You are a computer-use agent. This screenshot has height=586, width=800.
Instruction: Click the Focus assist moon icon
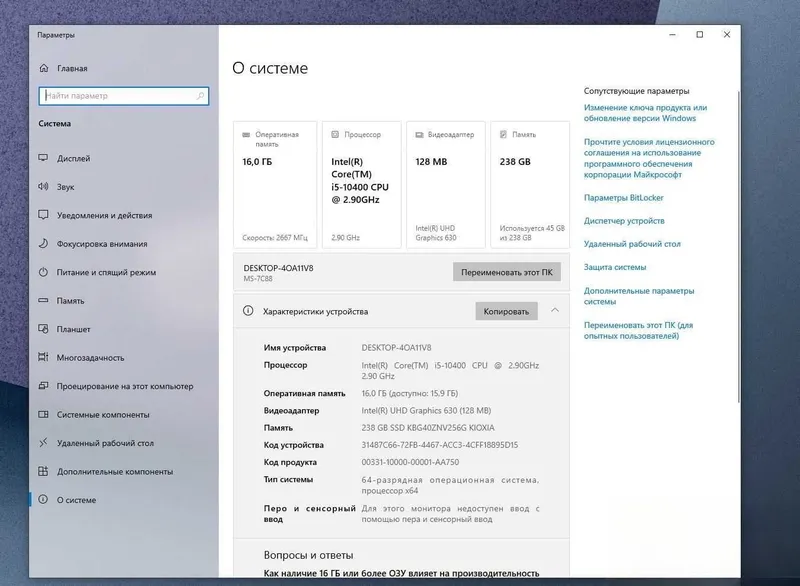[x=43, y=244]
